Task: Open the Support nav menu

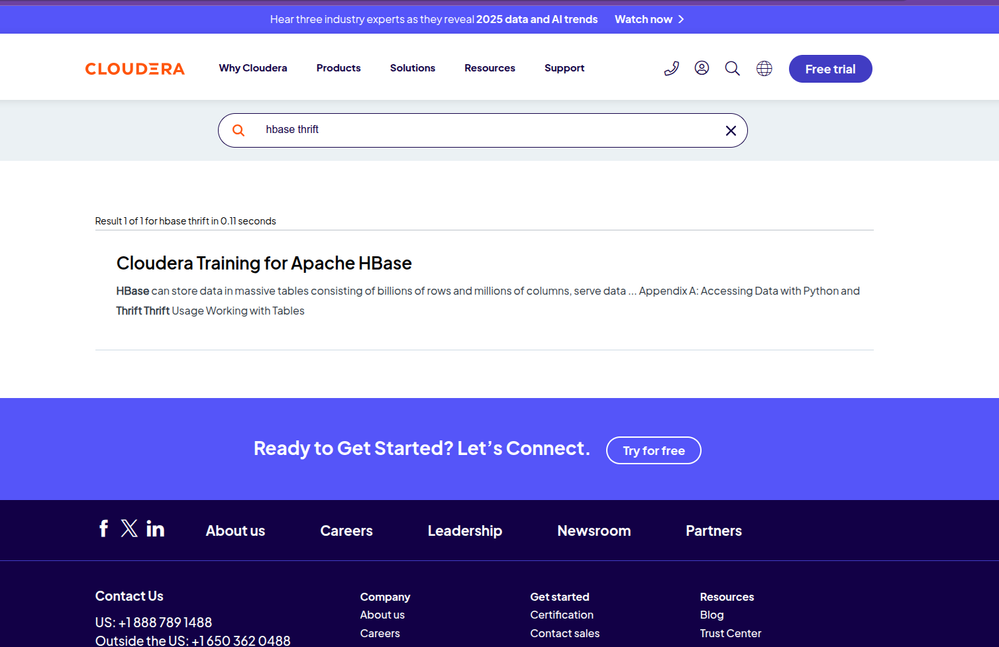Action: coord(564,68)
